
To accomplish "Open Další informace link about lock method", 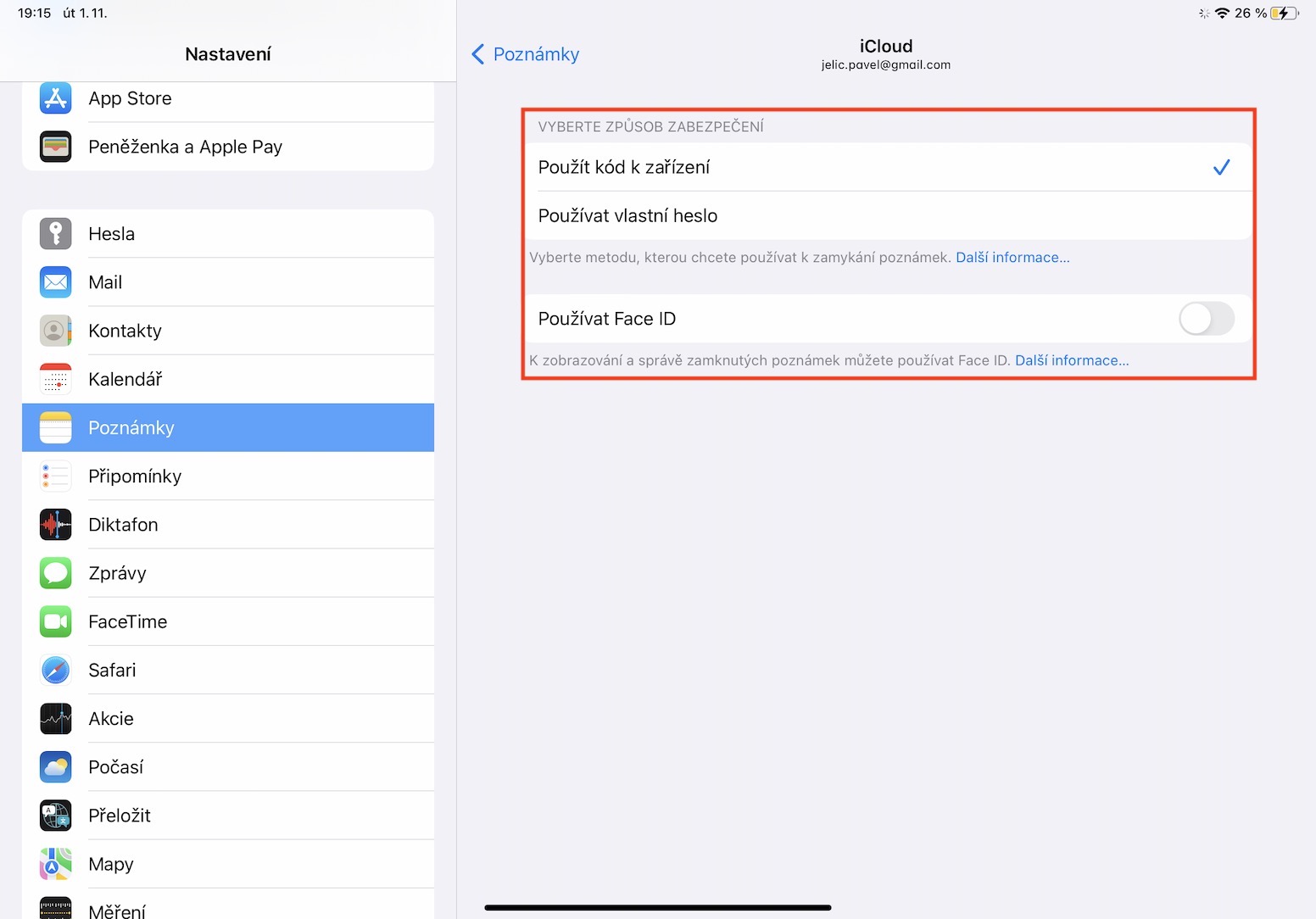I will [x=1012, y=258].
